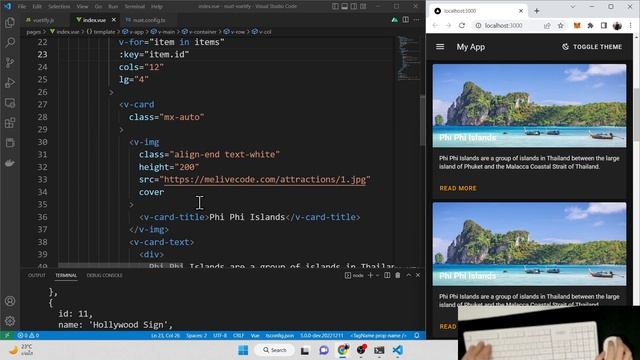Select the TERMINAL panel tab
Viewport: 640px width, 360px height.
66,276
